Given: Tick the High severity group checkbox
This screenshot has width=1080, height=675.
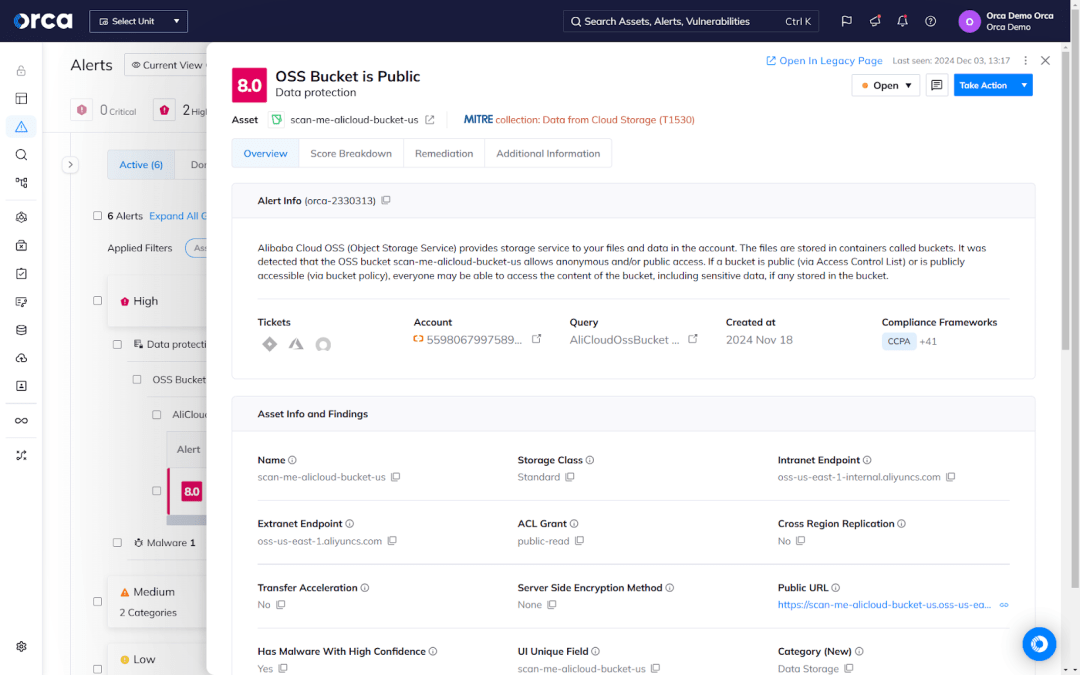Looking at the screenshot, I should [x=97, y=300].
